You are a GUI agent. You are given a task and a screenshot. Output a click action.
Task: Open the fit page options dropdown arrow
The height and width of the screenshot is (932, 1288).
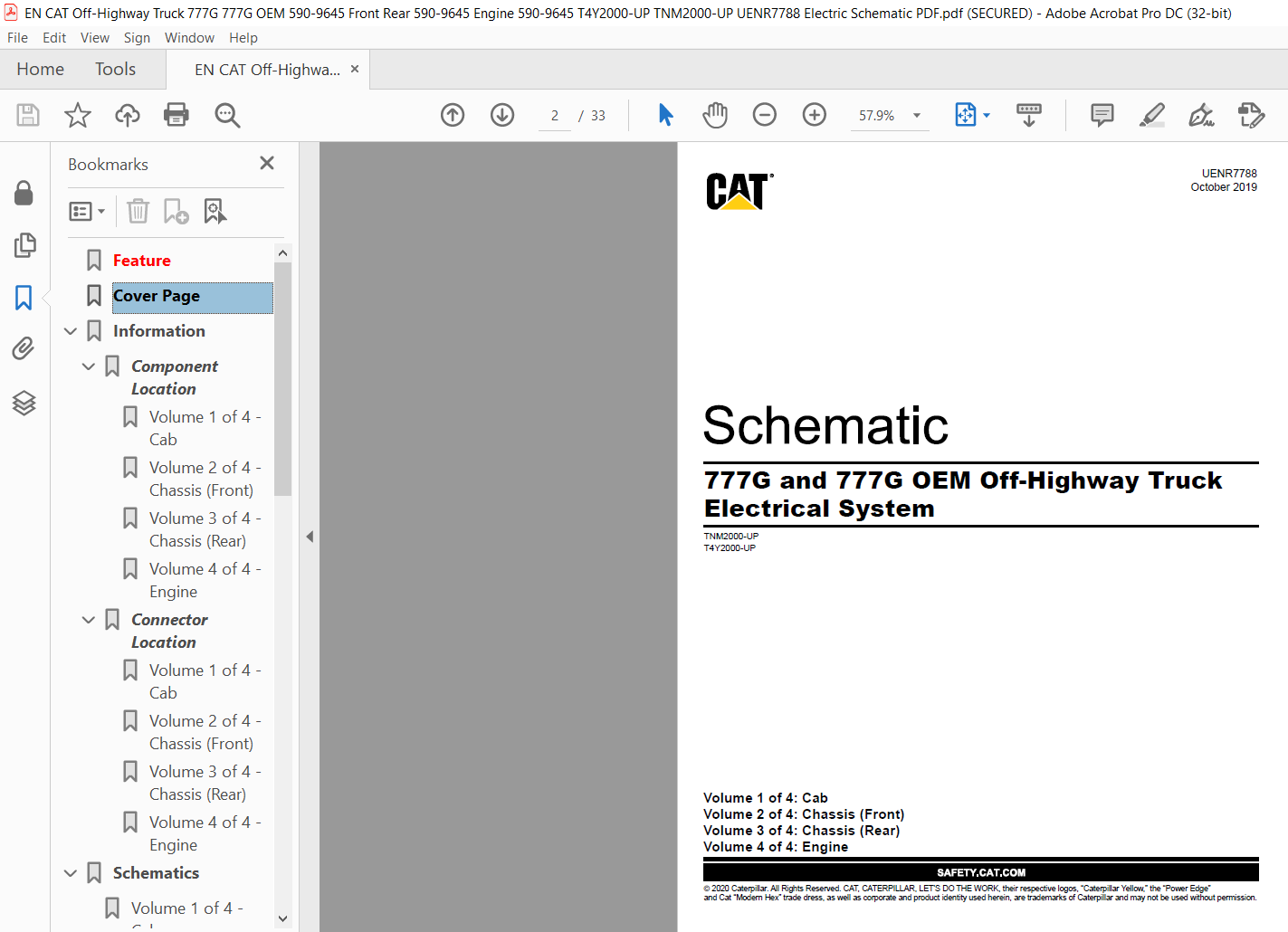987,115
